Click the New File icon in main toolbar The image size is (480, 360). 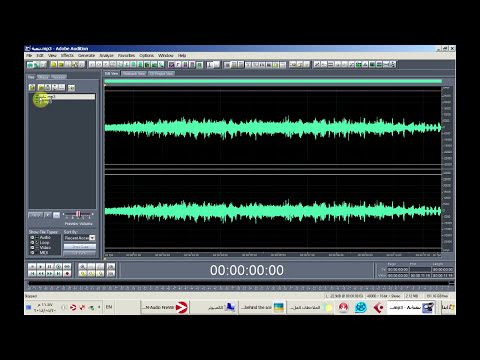54,64
